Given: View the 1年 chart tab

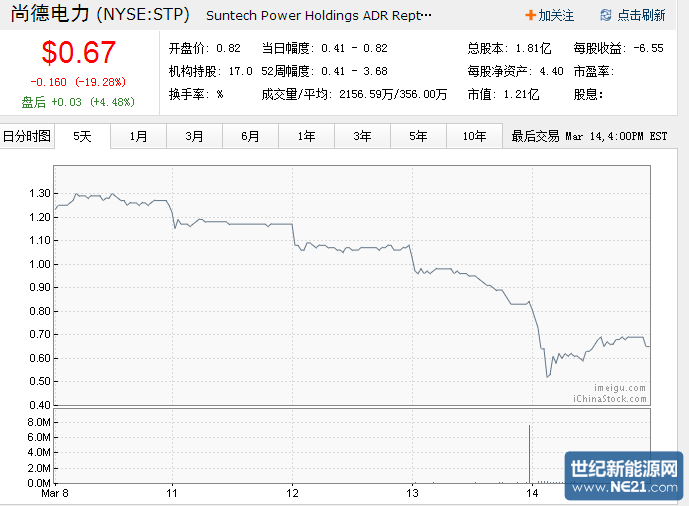Looking at the screenshot, I should 307,136.
